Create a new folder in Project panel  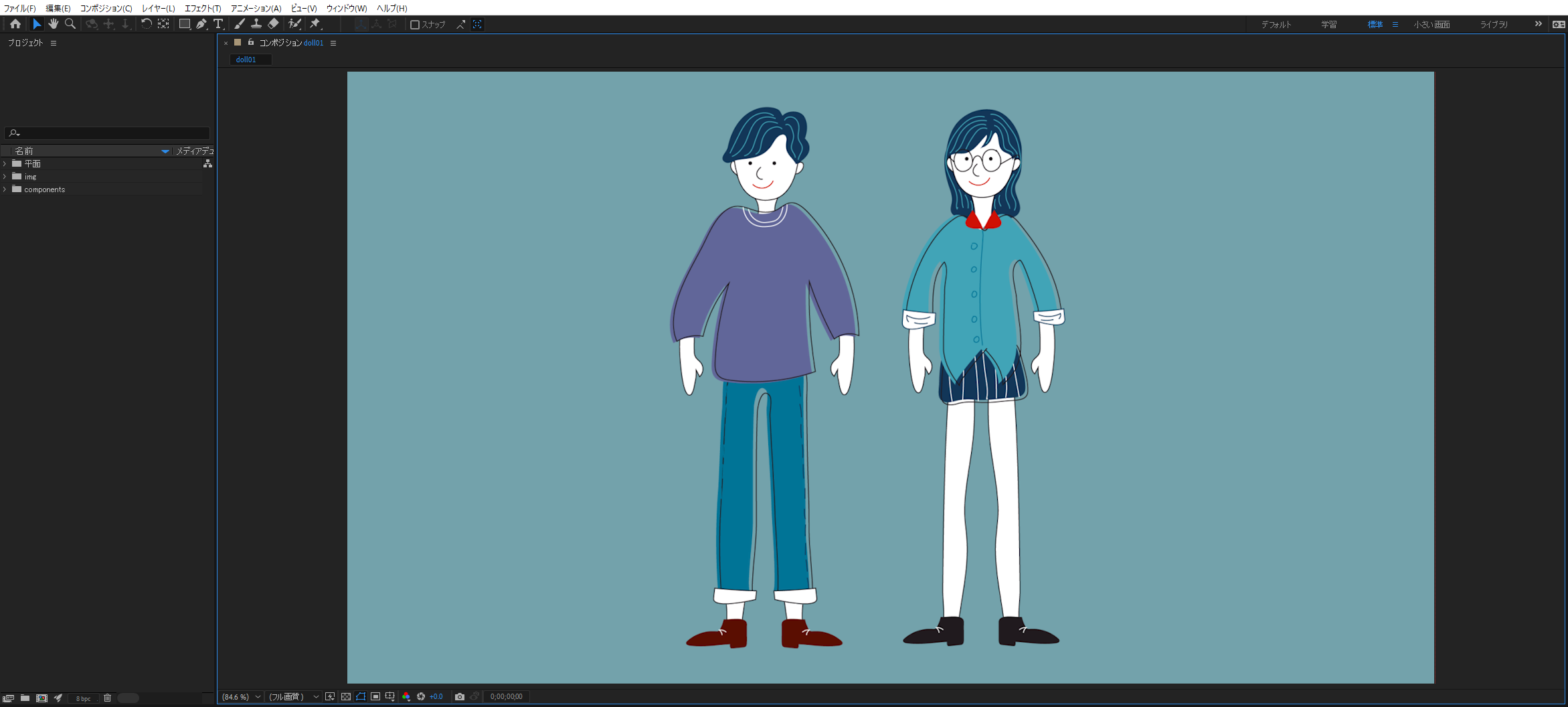(x=25, y=698)
